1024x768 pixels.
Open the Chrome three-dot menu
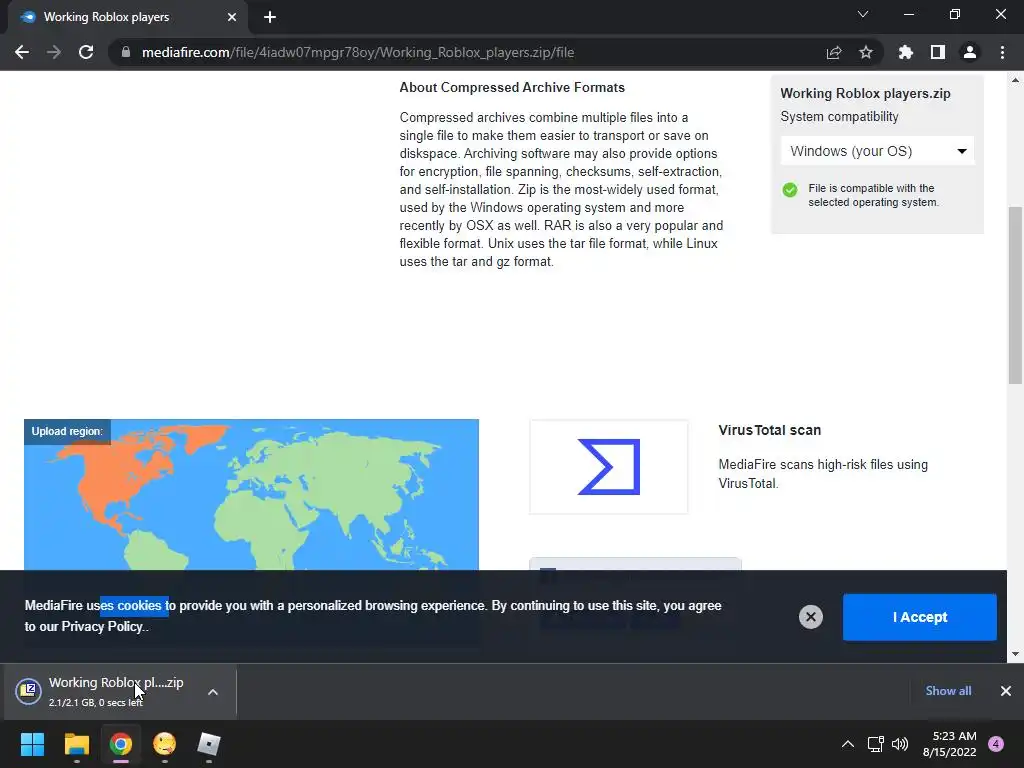coord(1002,52)
